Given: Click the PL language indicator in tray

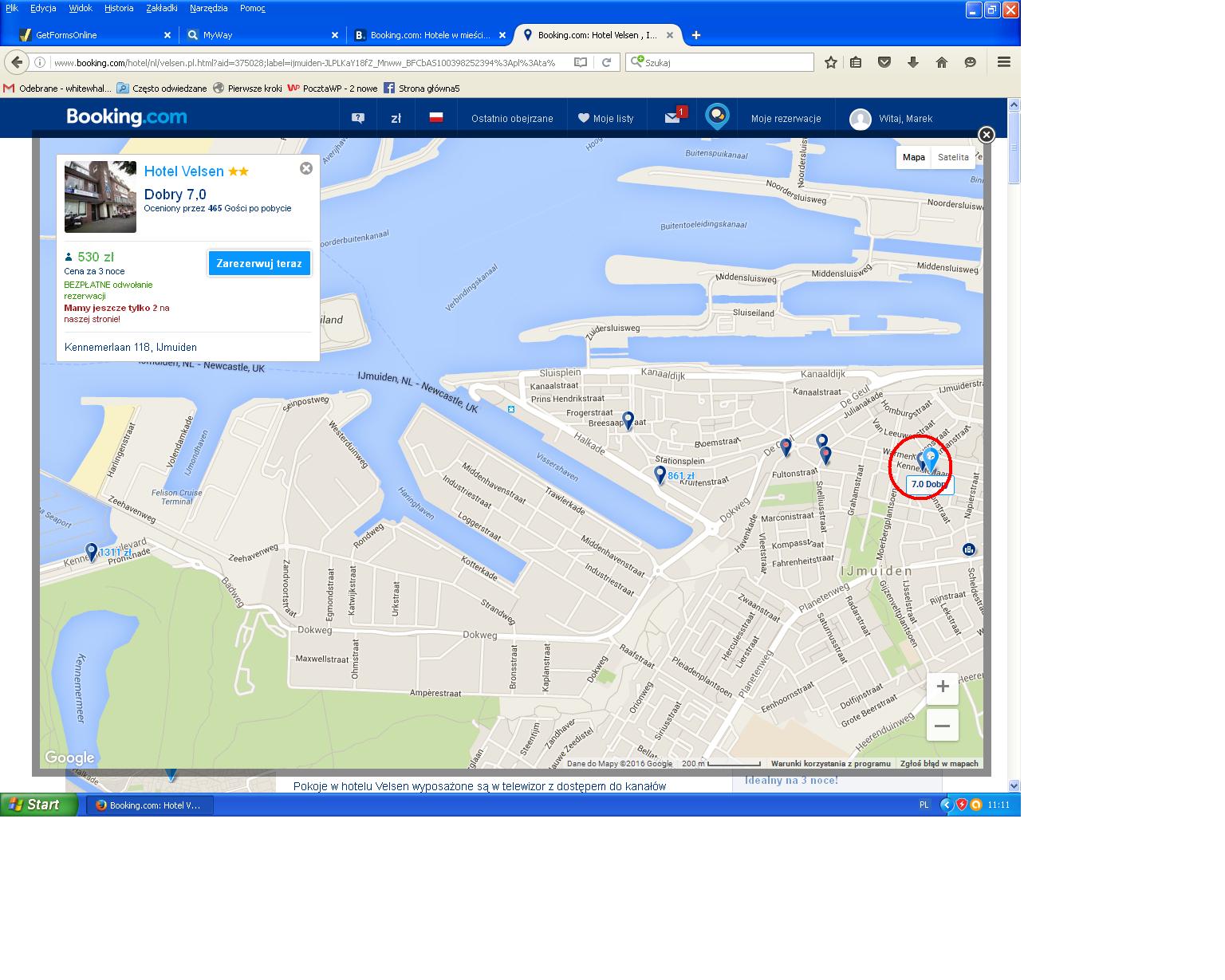Looking at the screenshot, I should tap(924, 805).
